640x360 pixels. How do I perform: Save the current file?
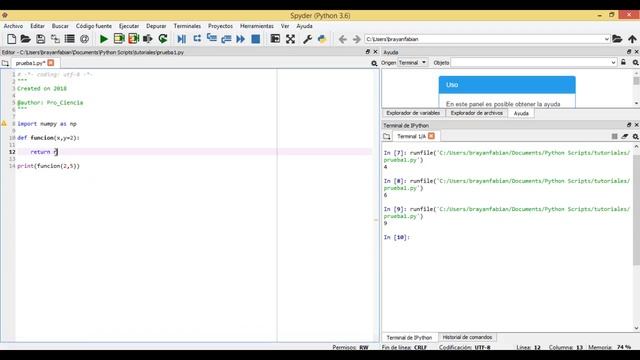coord(40,39)
